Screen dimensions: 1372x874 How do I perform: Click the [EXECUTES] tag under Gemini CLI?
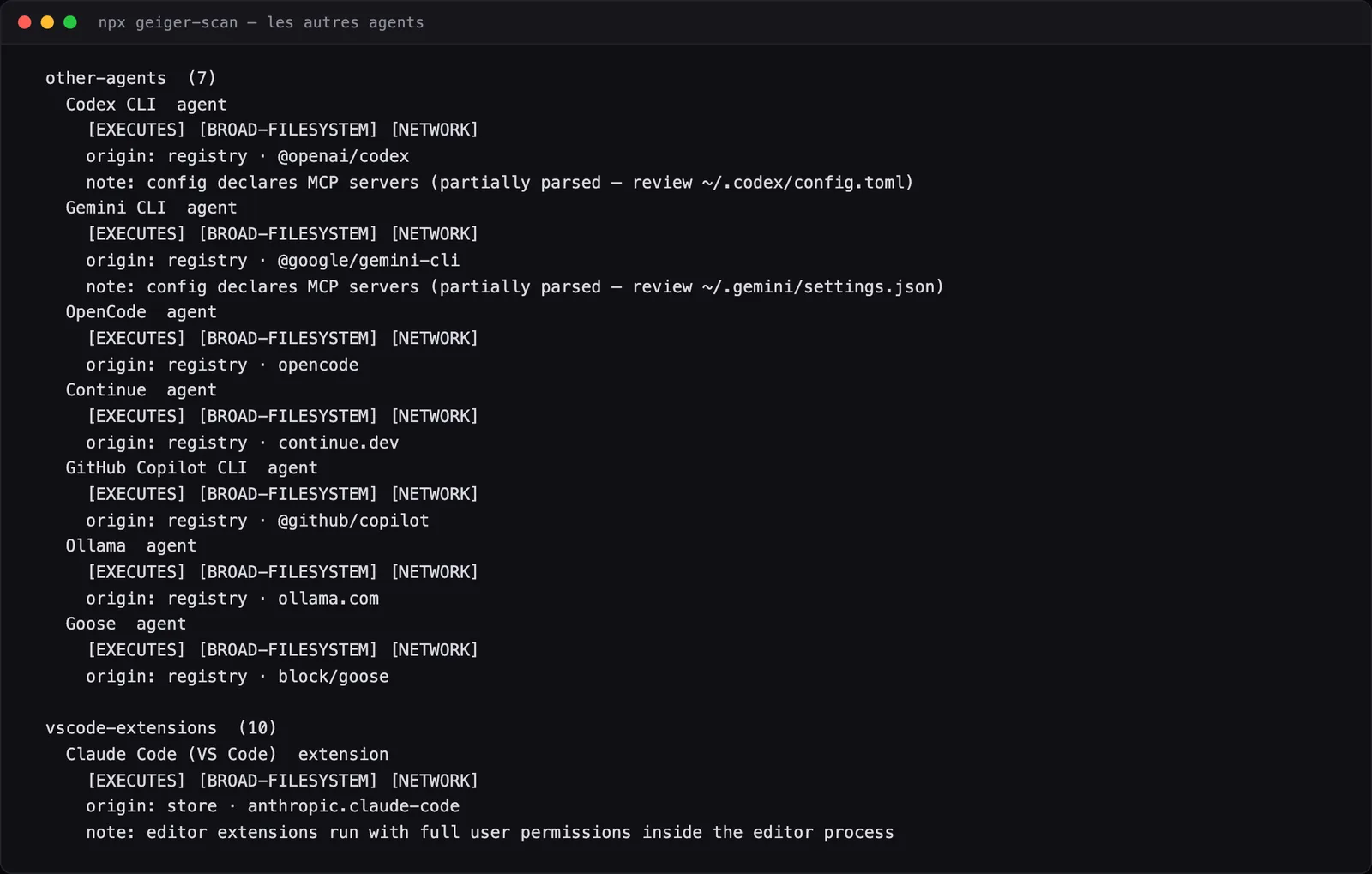[136, 234]
